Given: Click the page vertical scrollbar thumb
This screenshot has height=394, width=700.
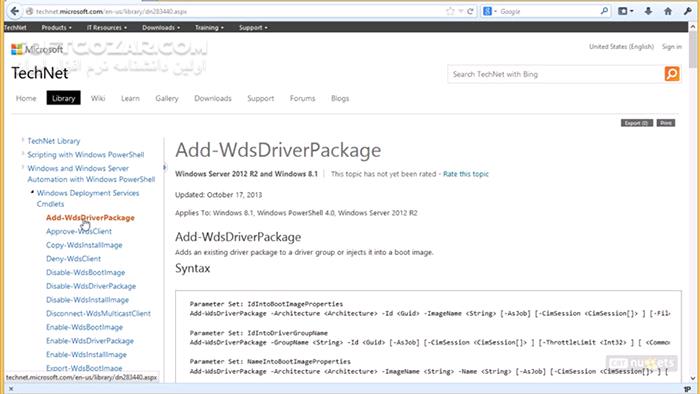Looking at the screenshot, I should [693, 50].
